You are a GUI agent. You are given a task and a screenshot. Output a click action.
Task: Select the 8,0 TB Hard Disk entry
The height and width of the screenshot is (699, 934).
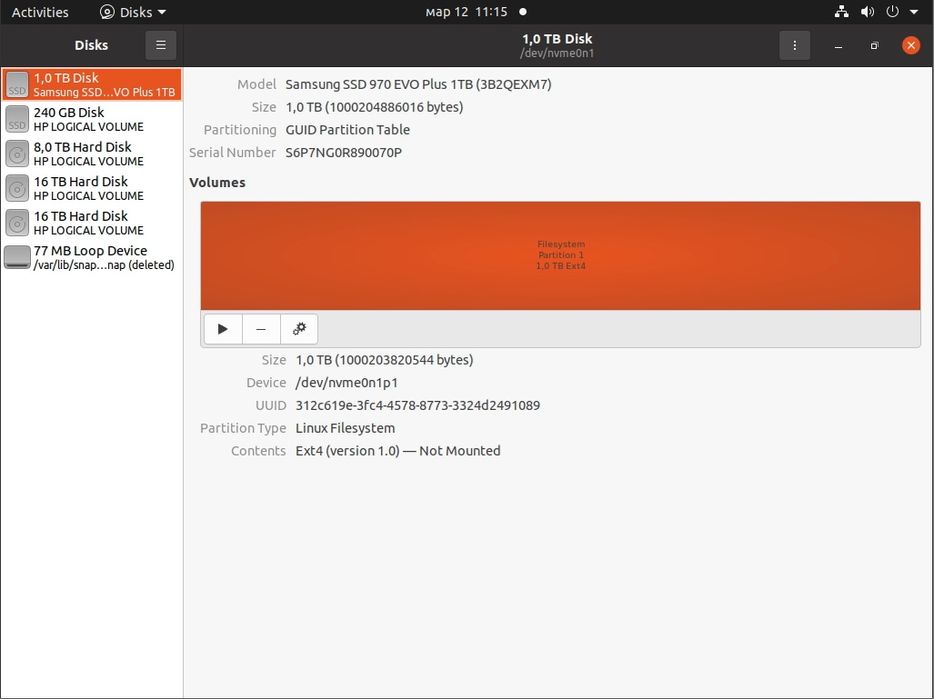pyautogui.click(x=92, y=153)
